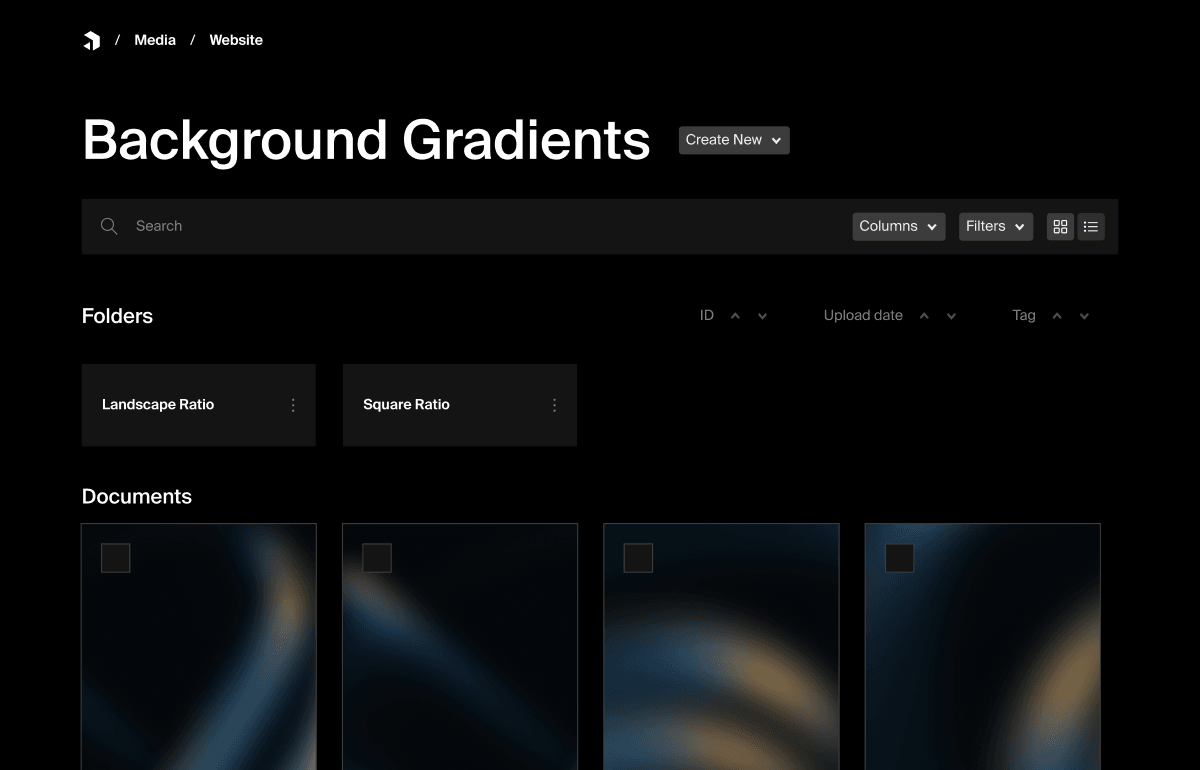The image size is (1200, 770).
Task: Click the ID sort label
Action: pos(706,315)
